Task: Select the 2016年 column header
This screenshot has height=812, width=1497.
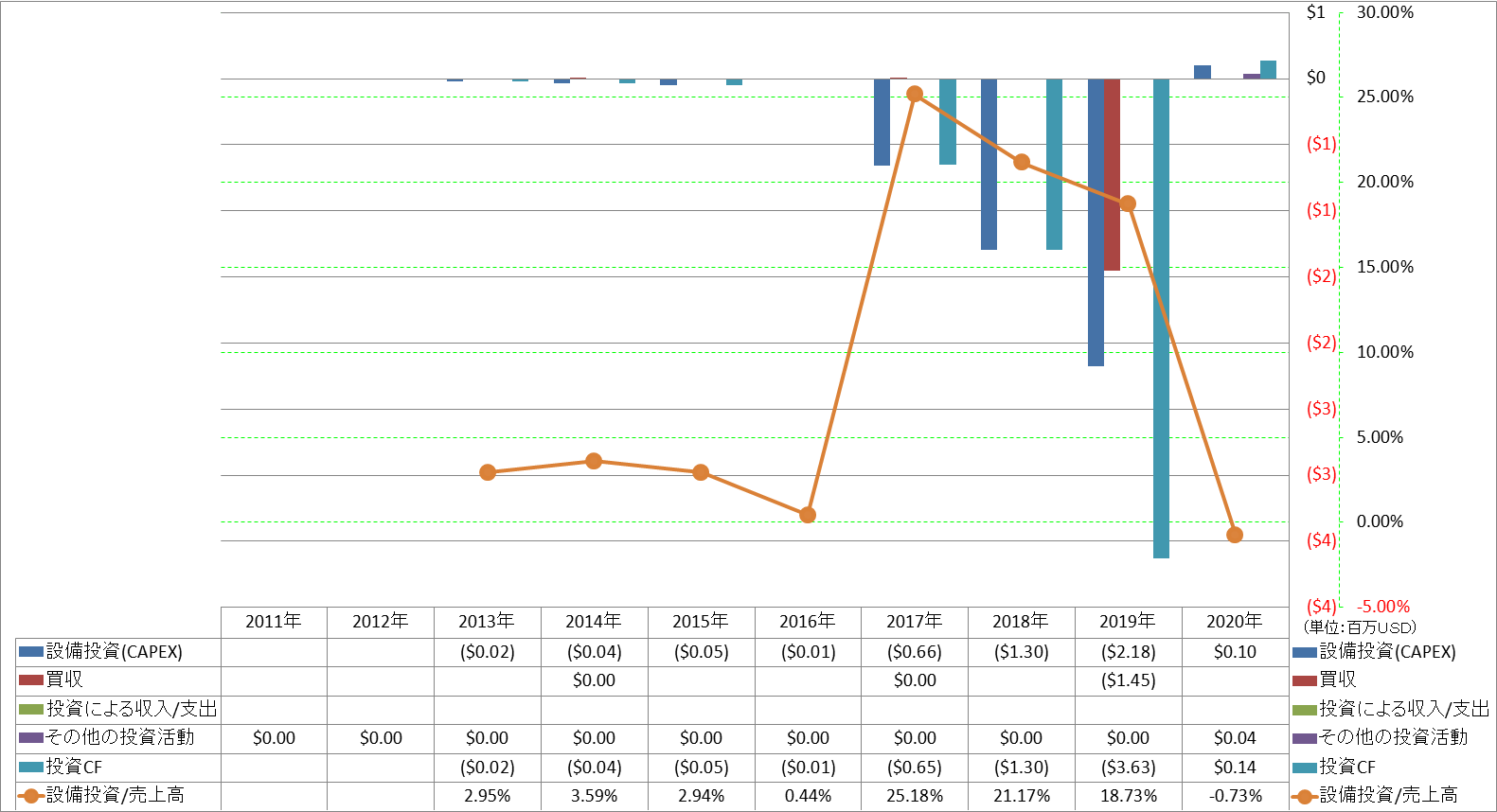Action: coord(808,622)
